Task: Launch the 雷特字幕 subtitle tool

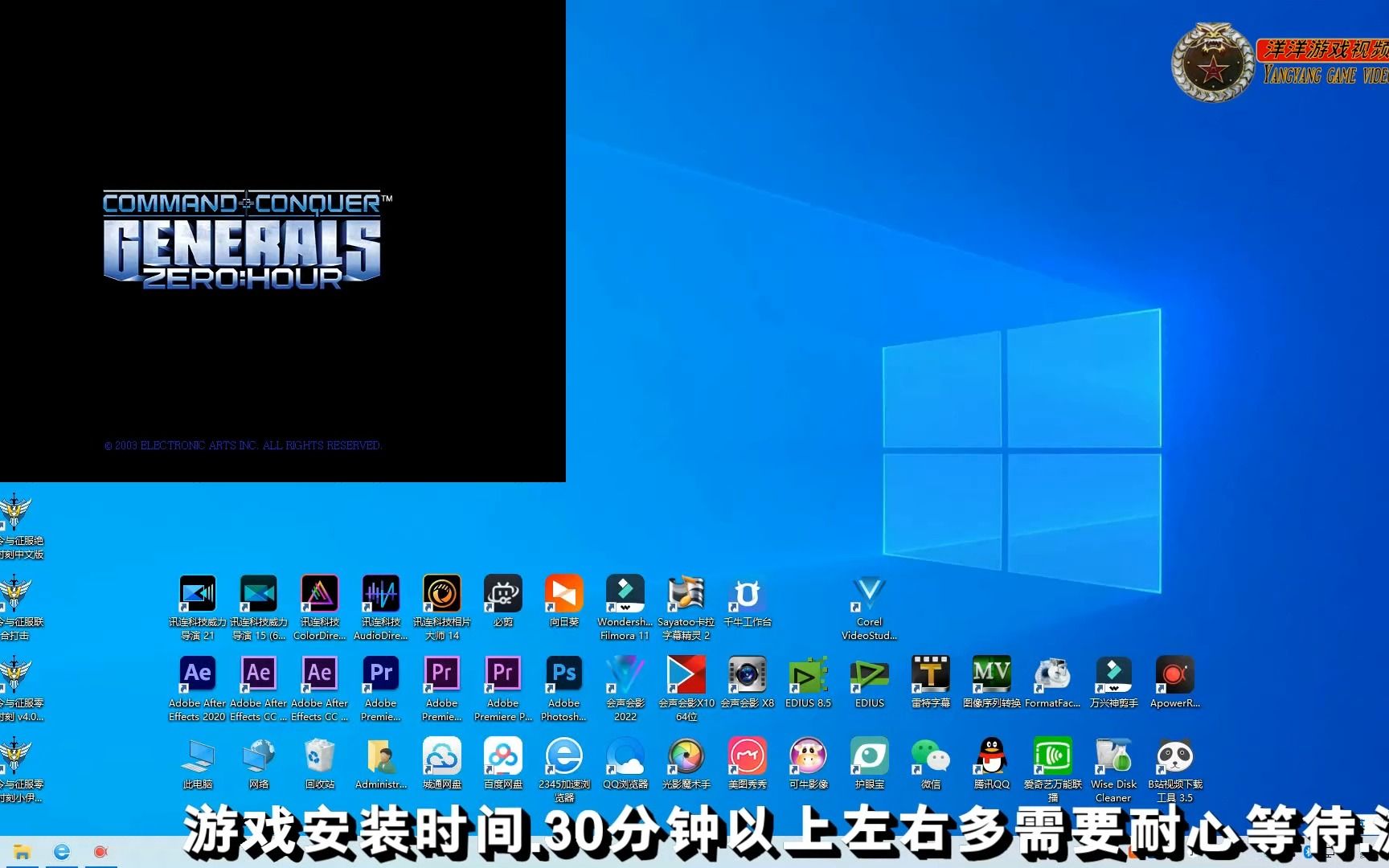Action: pos(931,682)
